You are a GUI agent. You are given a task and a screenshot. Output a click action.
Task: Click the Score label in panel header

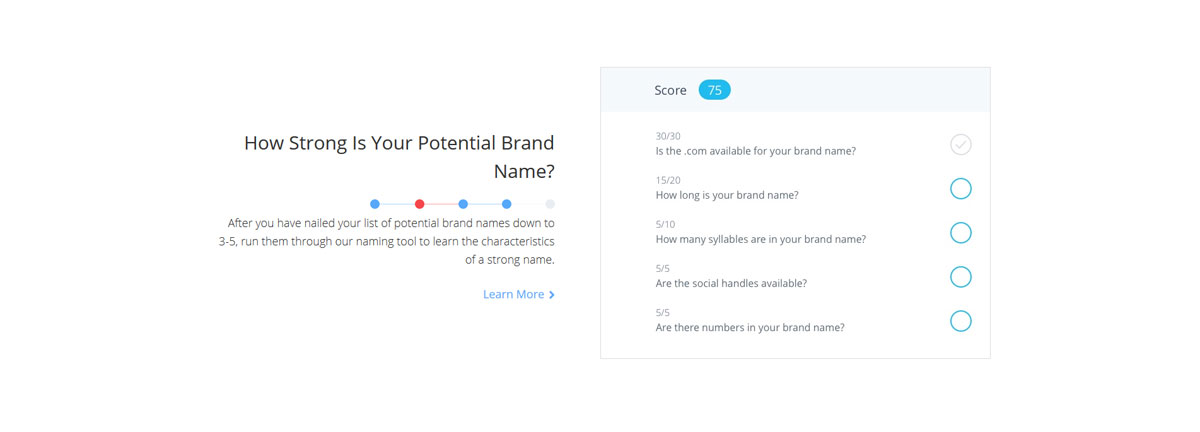tap(670, 90)
